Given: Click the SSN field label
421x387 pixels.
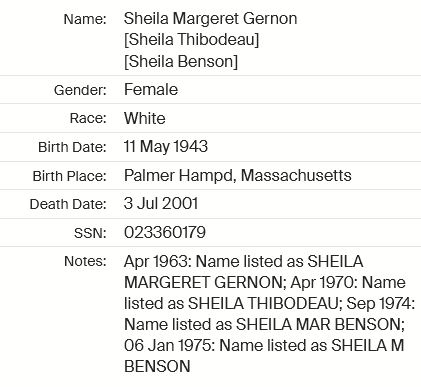Looking at the screenshot, I should pyautogui.click(x=90, y=233).
